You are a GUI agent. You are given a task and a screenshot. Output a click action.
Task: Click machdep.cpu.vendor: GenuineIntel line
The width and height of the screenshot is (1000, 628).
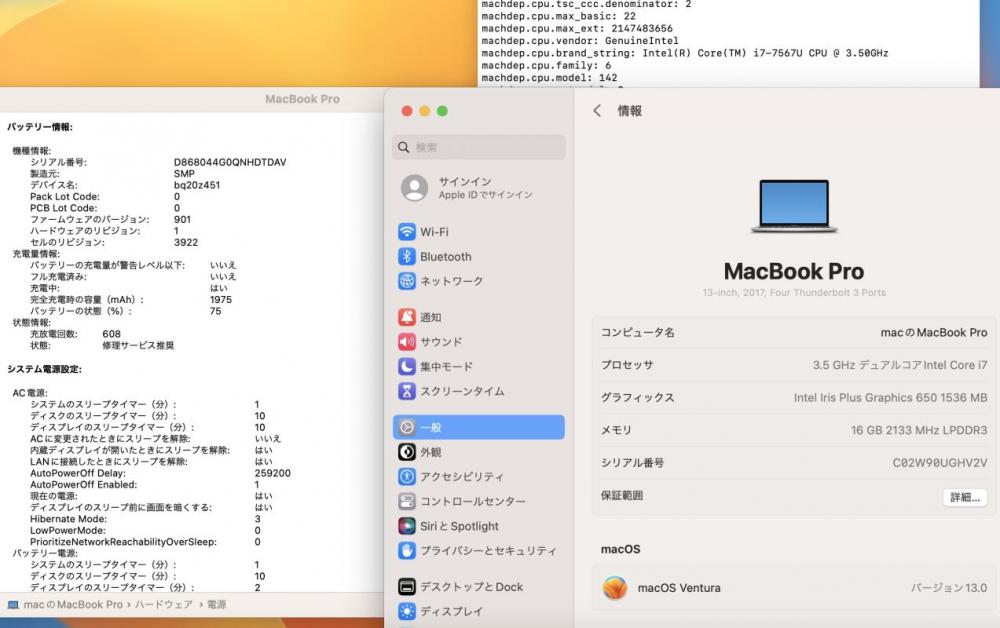pos(580,41)
